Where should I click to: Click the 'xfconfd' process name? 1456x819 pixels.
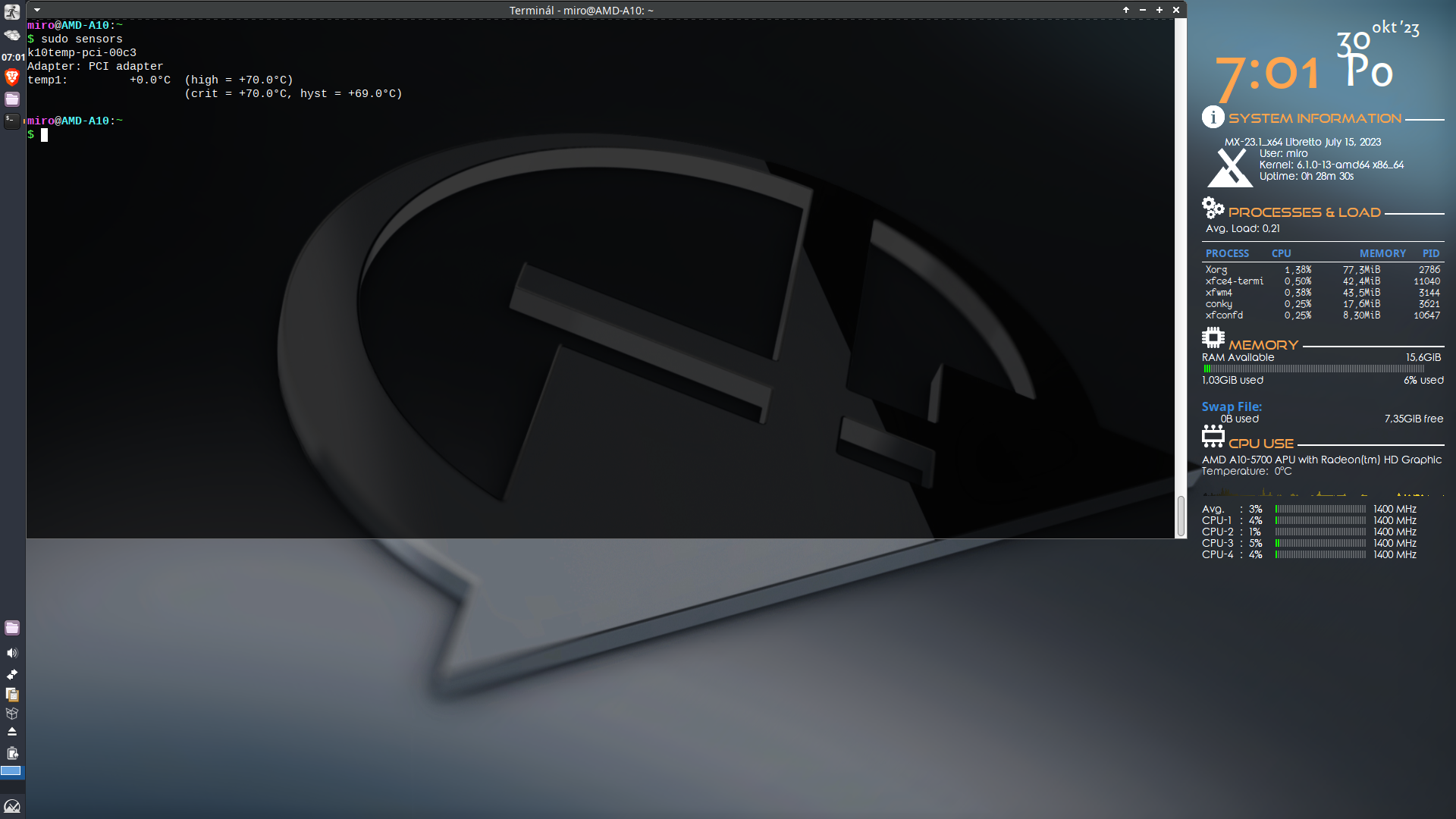(1224, 315)
